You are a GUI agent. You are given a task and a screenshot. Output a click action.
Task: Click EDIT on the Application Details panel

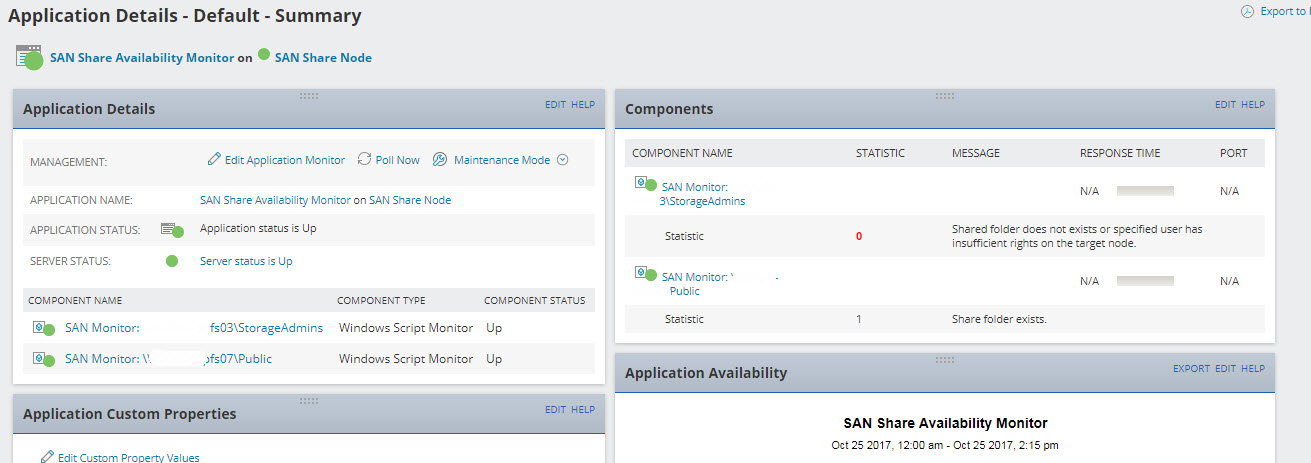click(555, 104)
